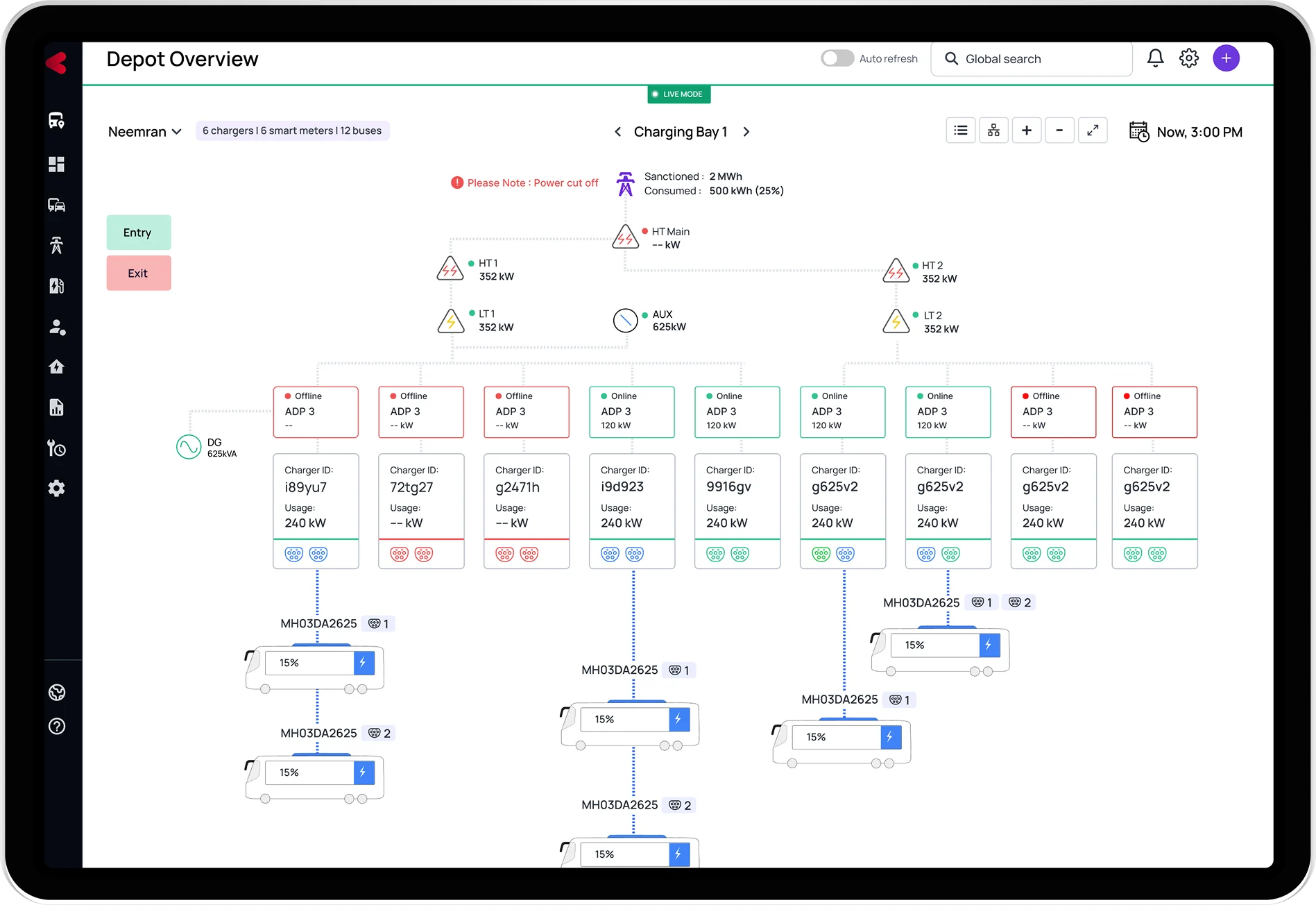Switch to hierarchy tree view icon
The height and width of the screenshot is (905, 1316).
(x=993, y=130)
